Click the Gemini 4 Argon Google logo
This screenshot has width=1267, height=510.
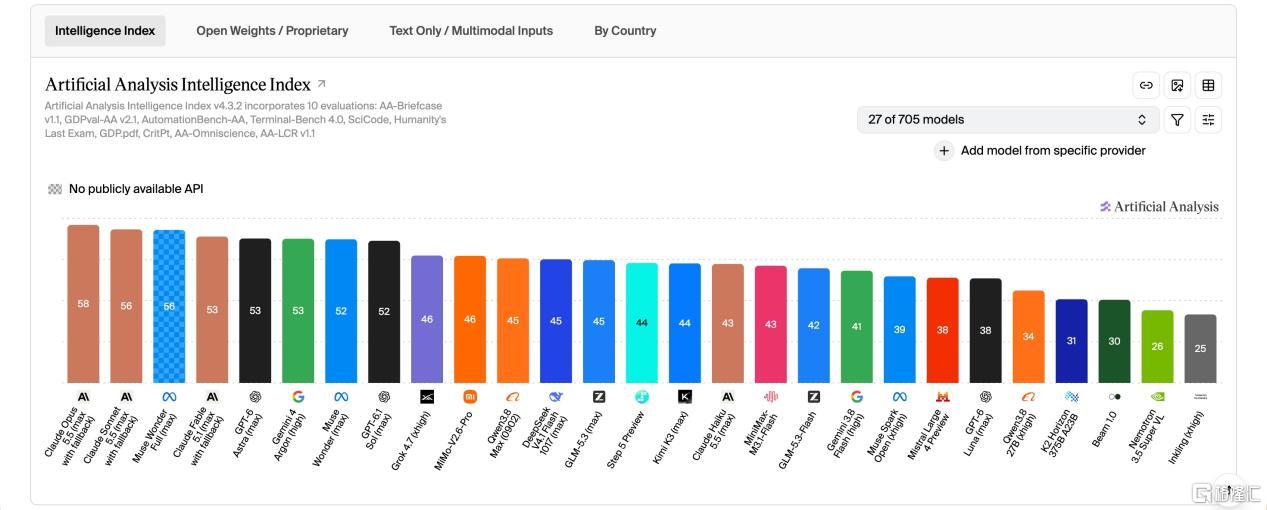click(298, 397)
